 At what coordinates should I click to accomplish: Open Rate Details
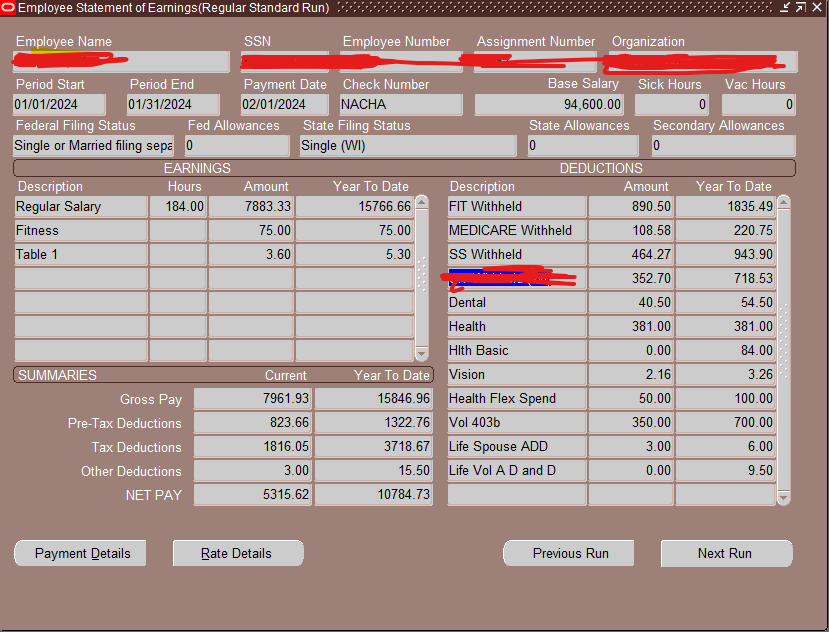237,553
